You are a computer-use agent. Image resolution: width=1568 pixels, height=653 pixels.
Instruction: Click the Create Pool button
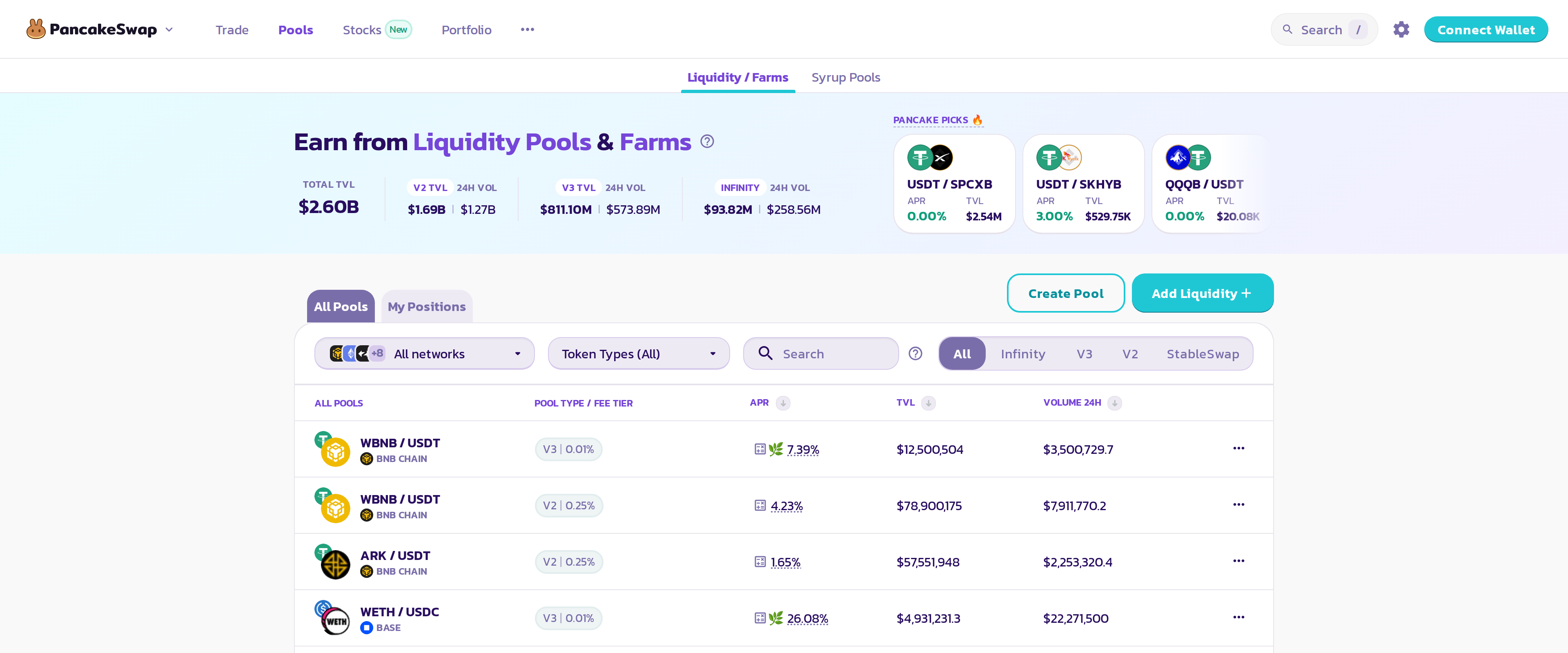1065,293
